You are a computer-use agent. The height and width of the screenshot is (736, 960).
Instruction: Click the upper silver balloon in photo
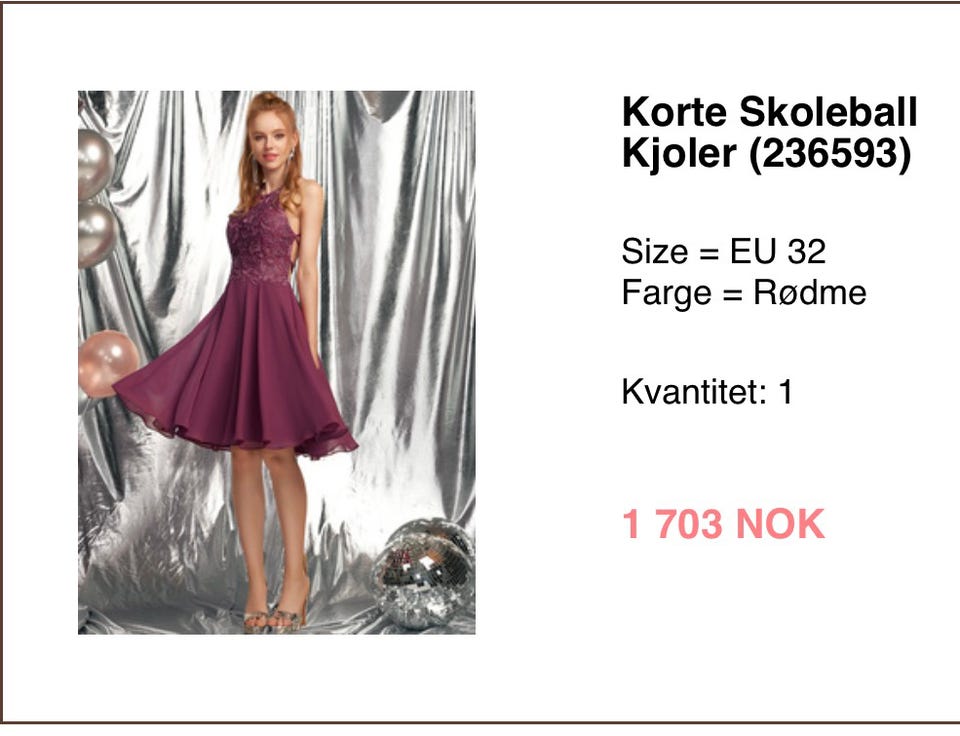[96, 163]
